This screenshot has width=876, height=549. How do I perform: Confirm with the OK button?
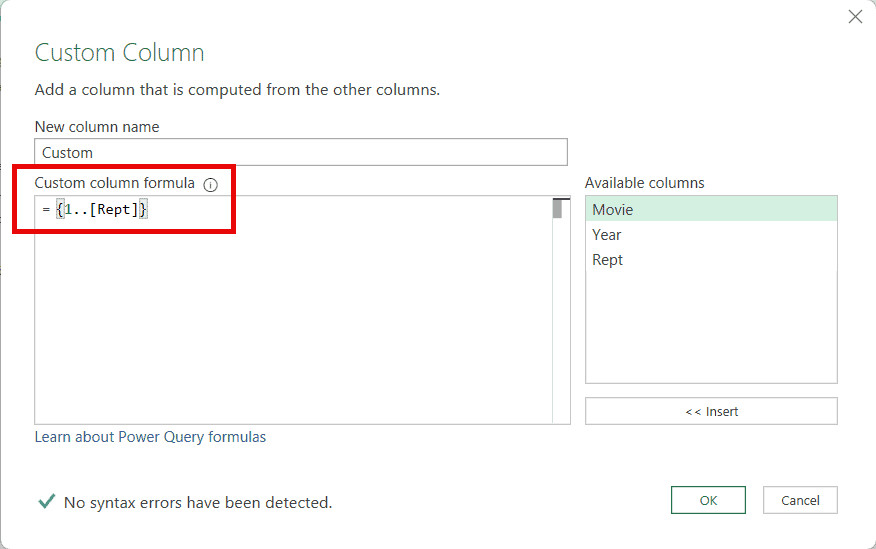click(708, 500)
